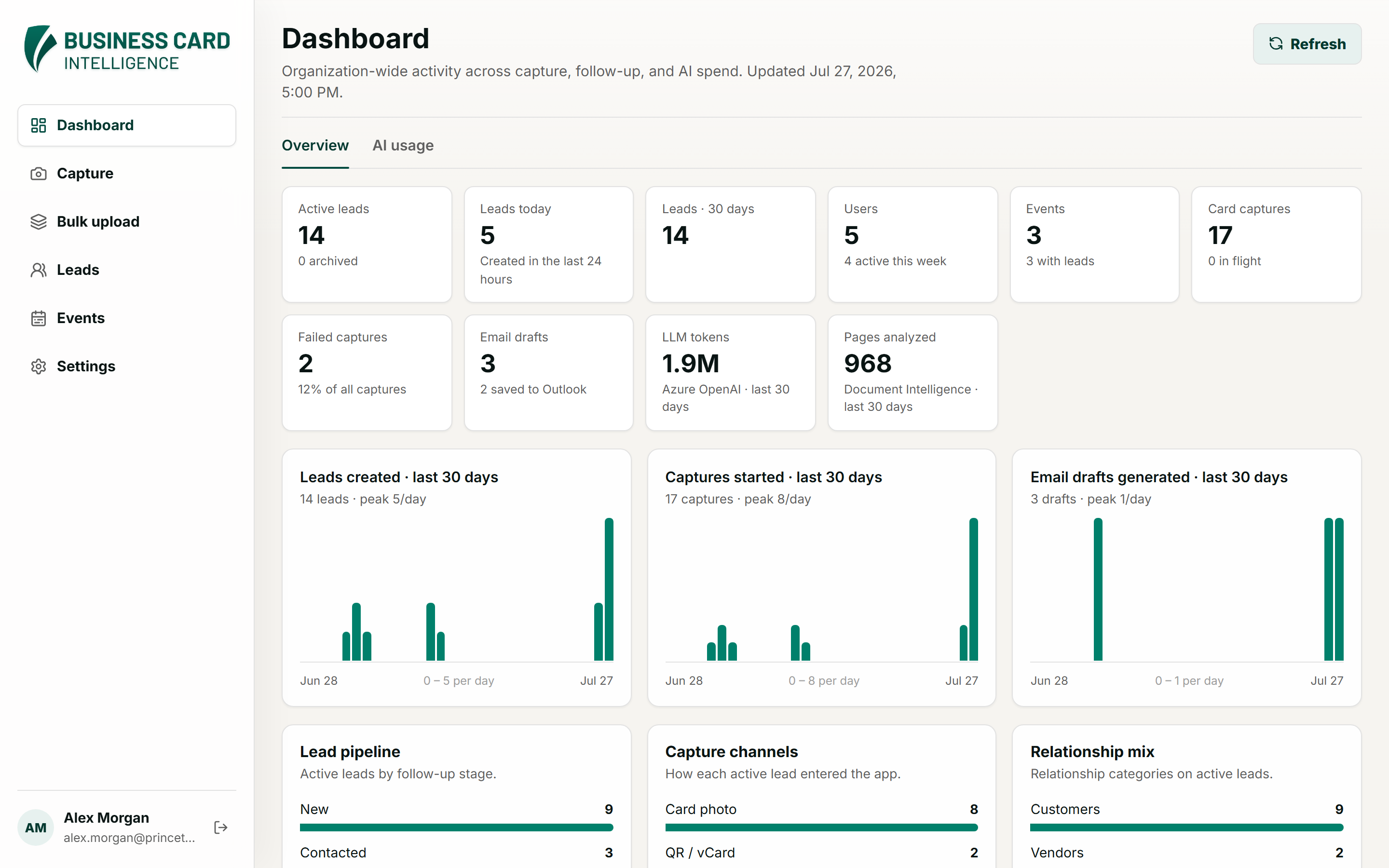The image size is (1389, 868).
Task: Click the Leads people icon
Action: (x=39, y=270)
